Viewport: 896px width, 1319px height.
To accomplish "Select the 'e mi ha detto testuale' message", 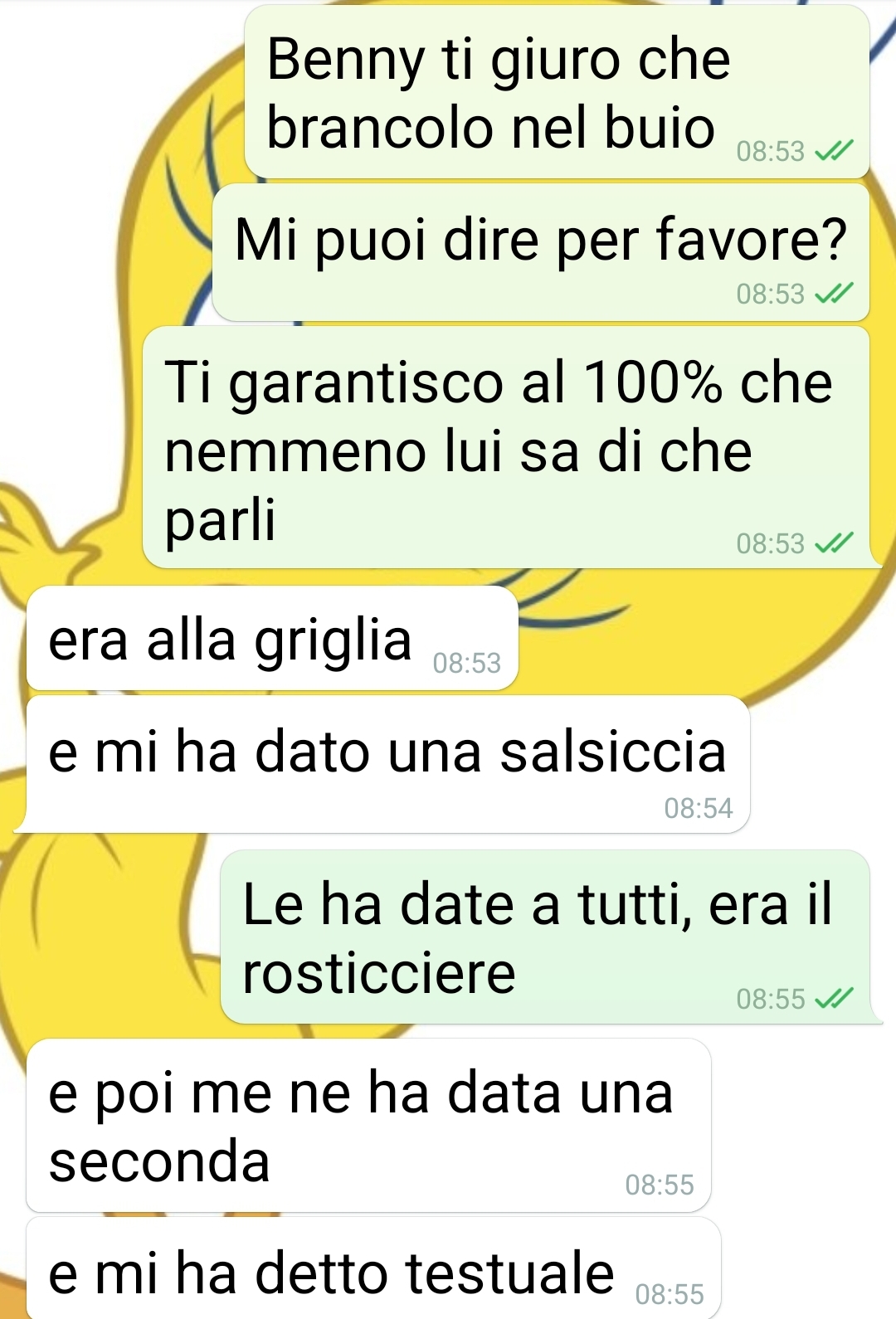I will 373,1269.
